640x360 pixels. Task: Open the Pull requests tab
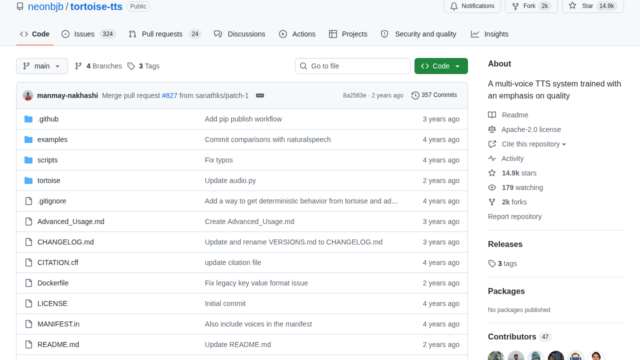[x=164, y=34]
